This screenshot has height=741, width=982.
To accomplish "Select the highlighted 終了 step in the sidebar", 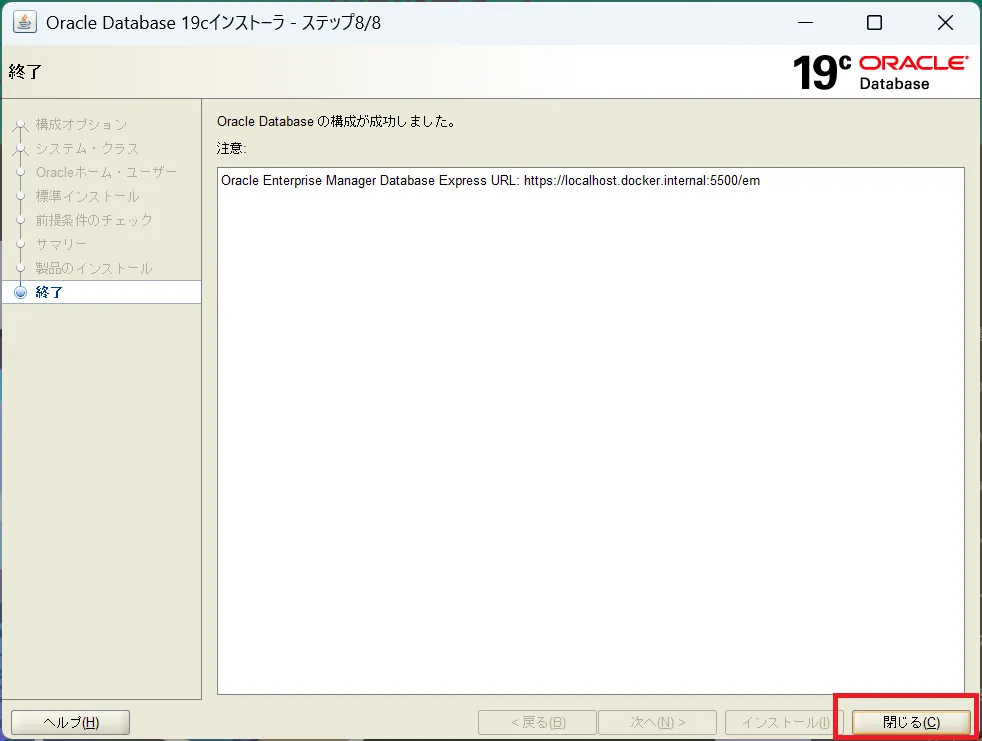I will click(x=101, y=292).
